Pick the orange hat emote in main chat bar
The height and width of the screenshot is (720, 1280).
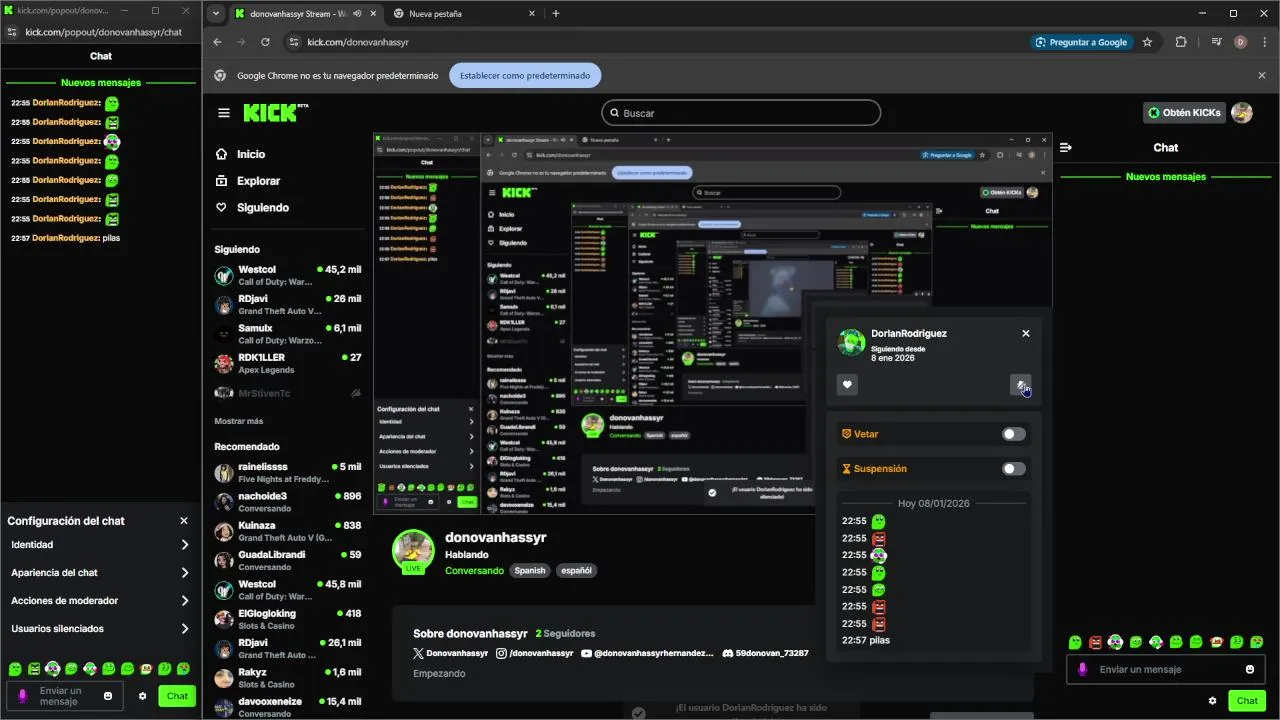click(x=1216, y=642)
